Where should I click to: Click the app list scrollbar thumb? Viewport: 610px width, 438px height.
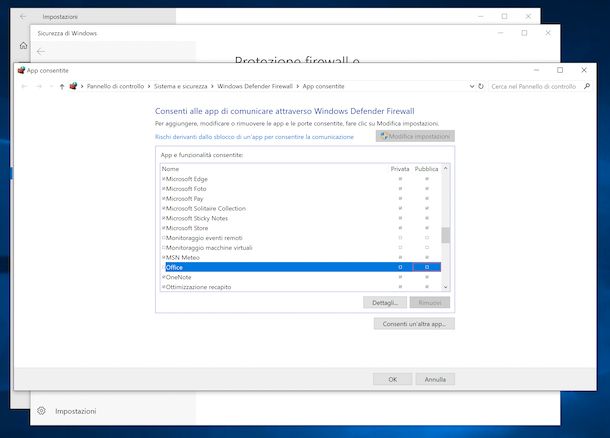coord(445,235)
